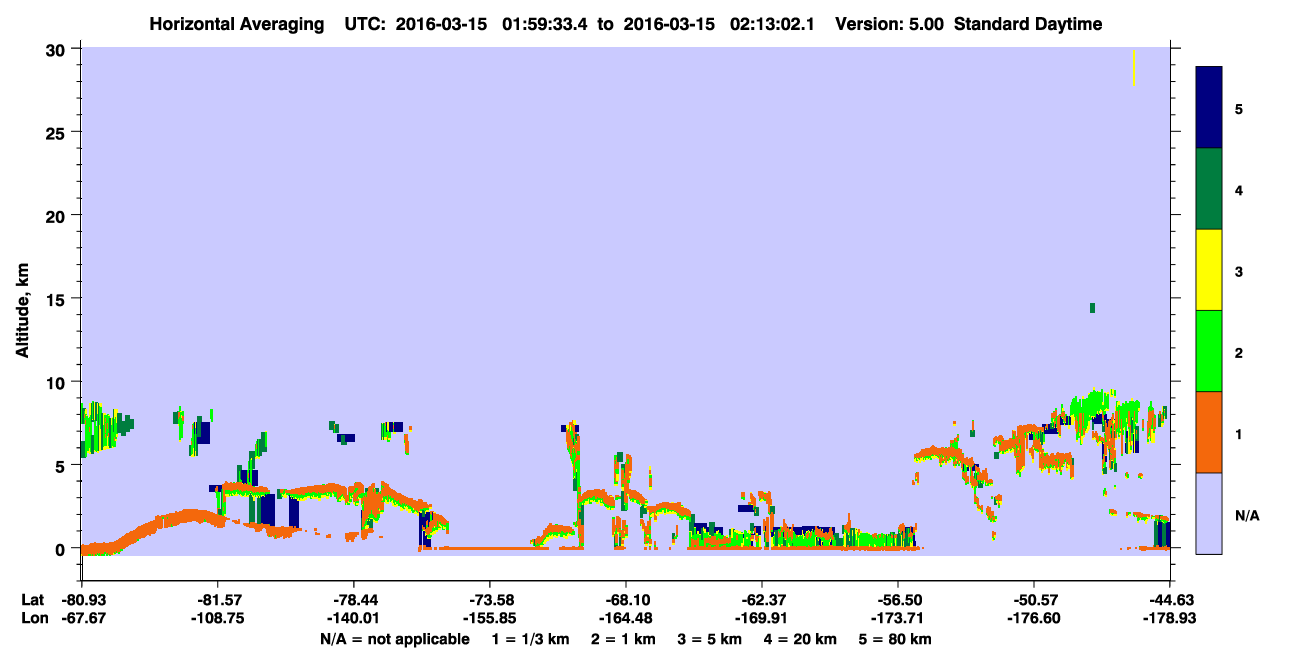Viewport: 1300px width, 667px height.
Task: Click the latitude value -56.50
Action: 898,599
